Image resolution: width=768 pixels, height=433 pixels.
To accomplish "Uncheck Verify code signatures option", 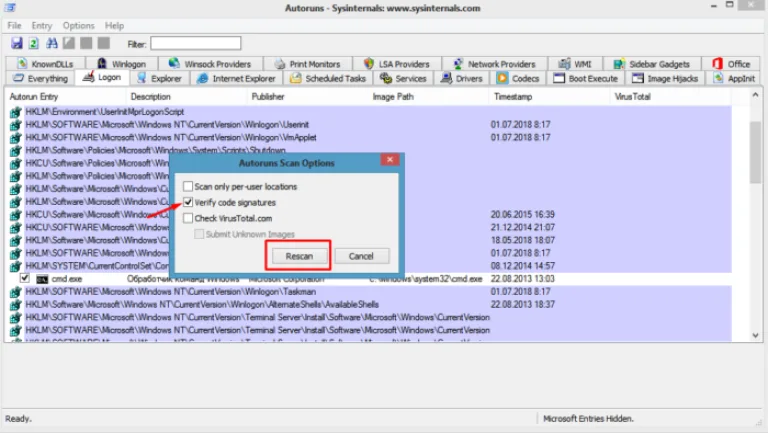I will [188, 202].
